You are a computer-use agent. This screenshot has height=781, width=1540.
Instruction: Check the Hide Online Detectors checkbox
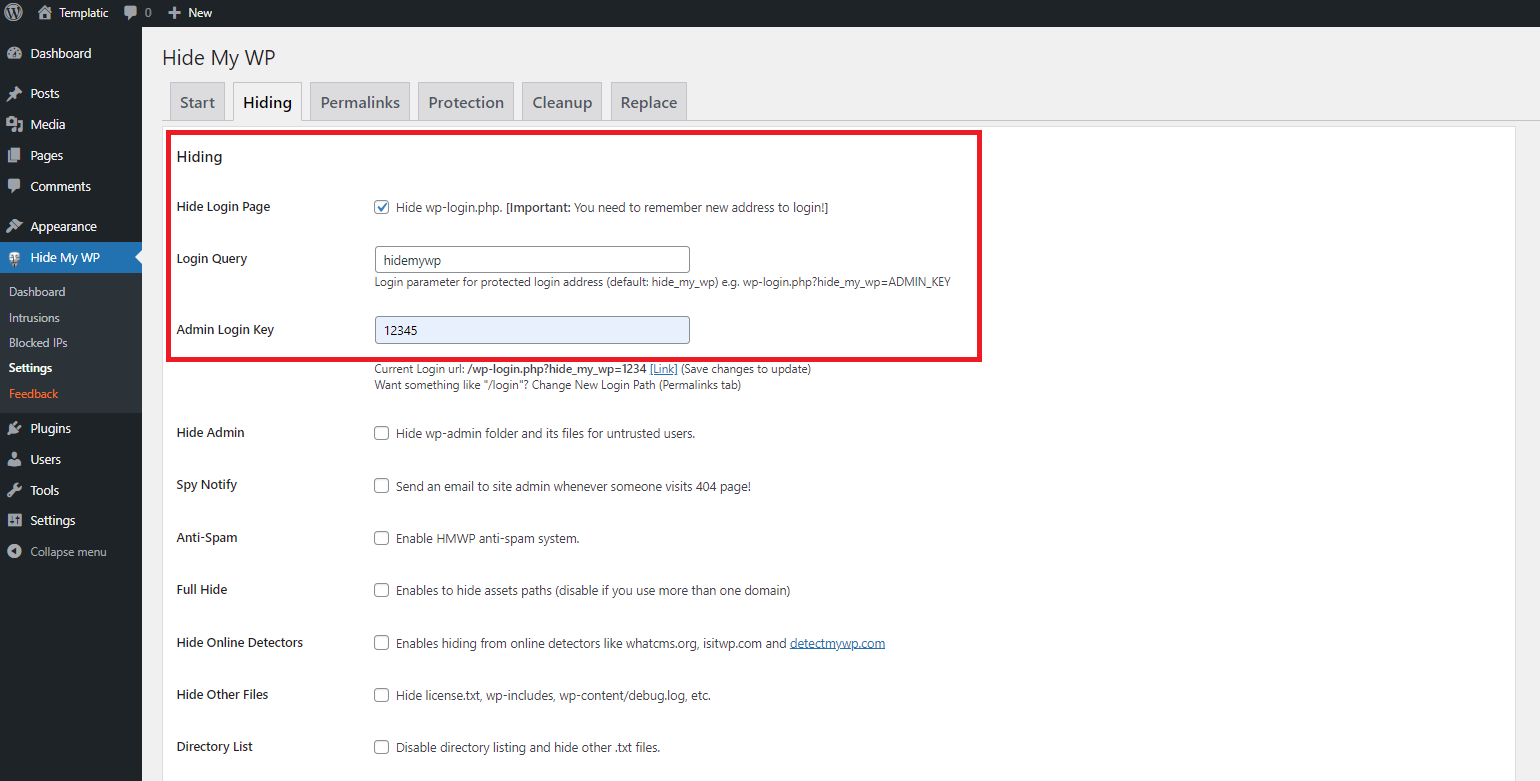[382, 643]
